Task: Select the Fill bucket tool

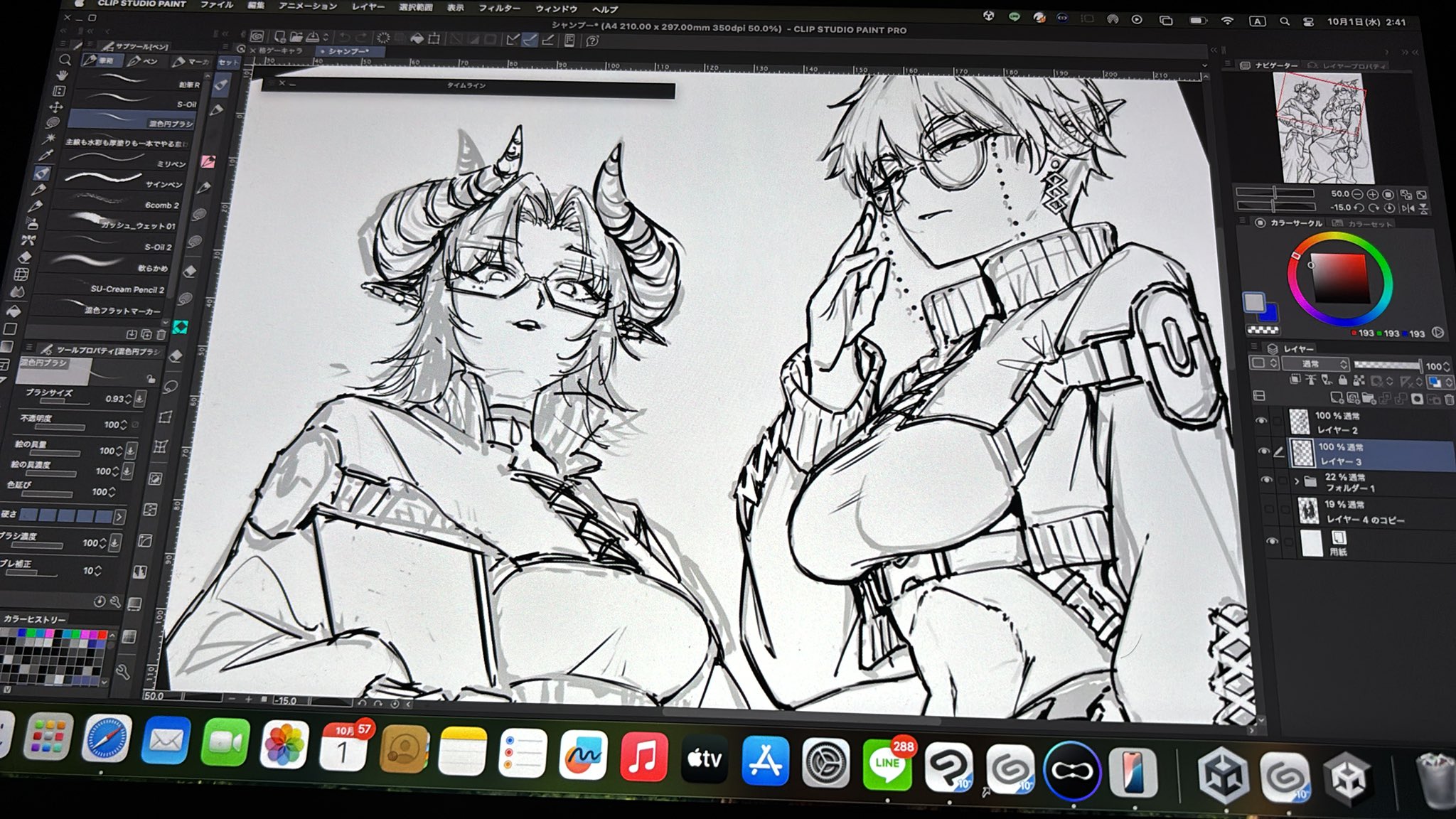Action: 14,311
